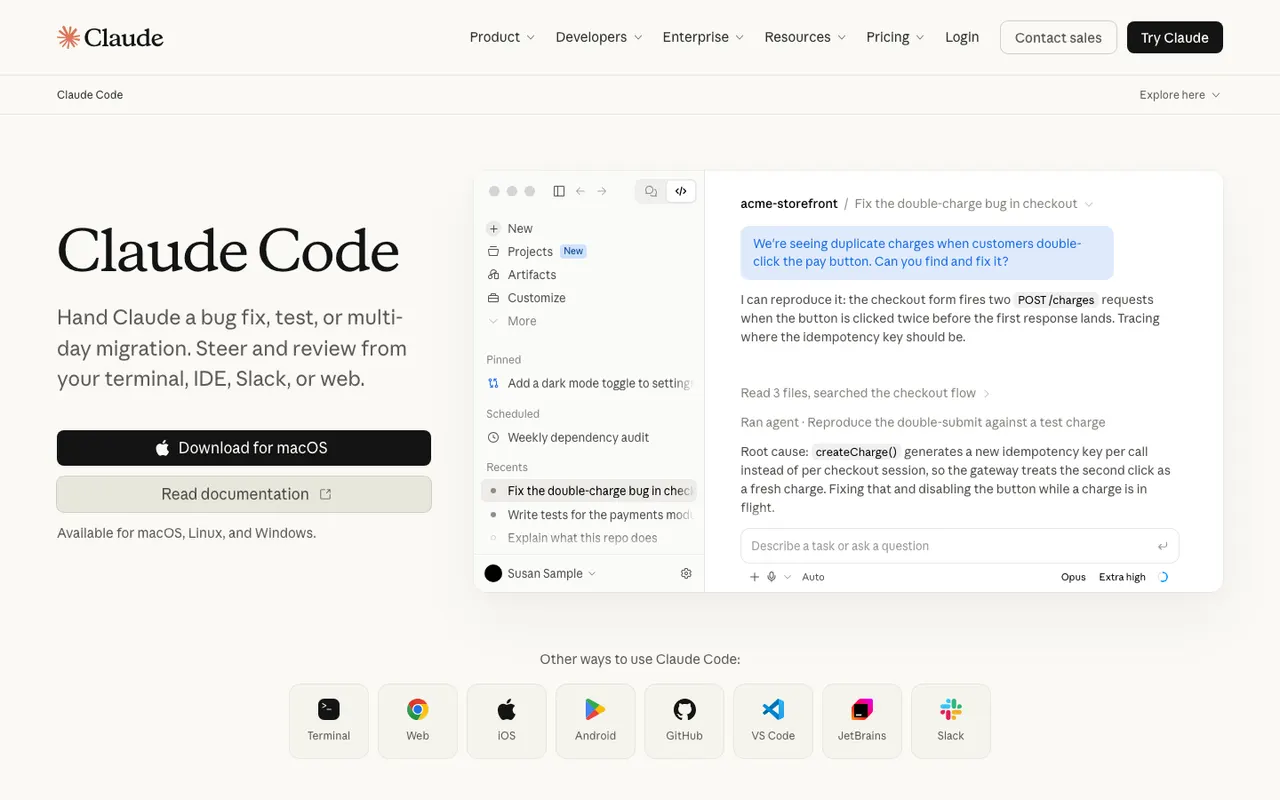
Task: Open the Read documentation link
Action: [244, 494]
